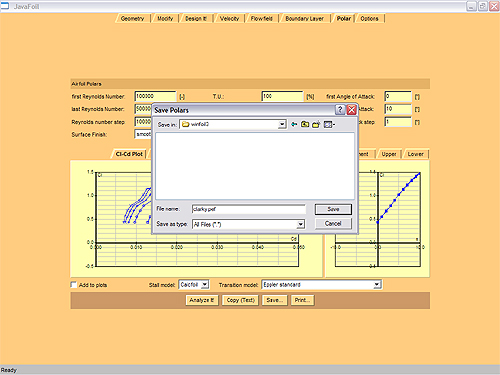Viewport: 500px width, 375px height.
Task: Open the Modify tab
Action: coord(165,19)
